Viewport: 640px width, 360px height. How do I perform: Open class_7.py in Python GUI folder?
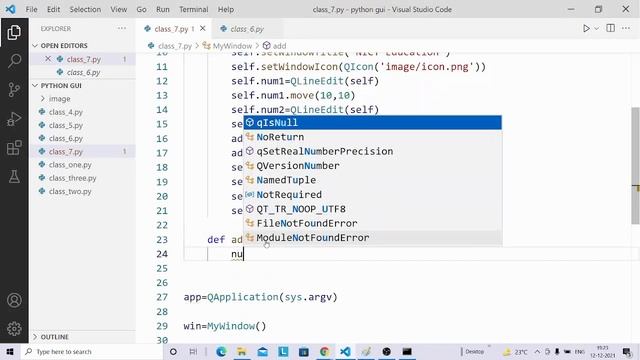point(83,151)
